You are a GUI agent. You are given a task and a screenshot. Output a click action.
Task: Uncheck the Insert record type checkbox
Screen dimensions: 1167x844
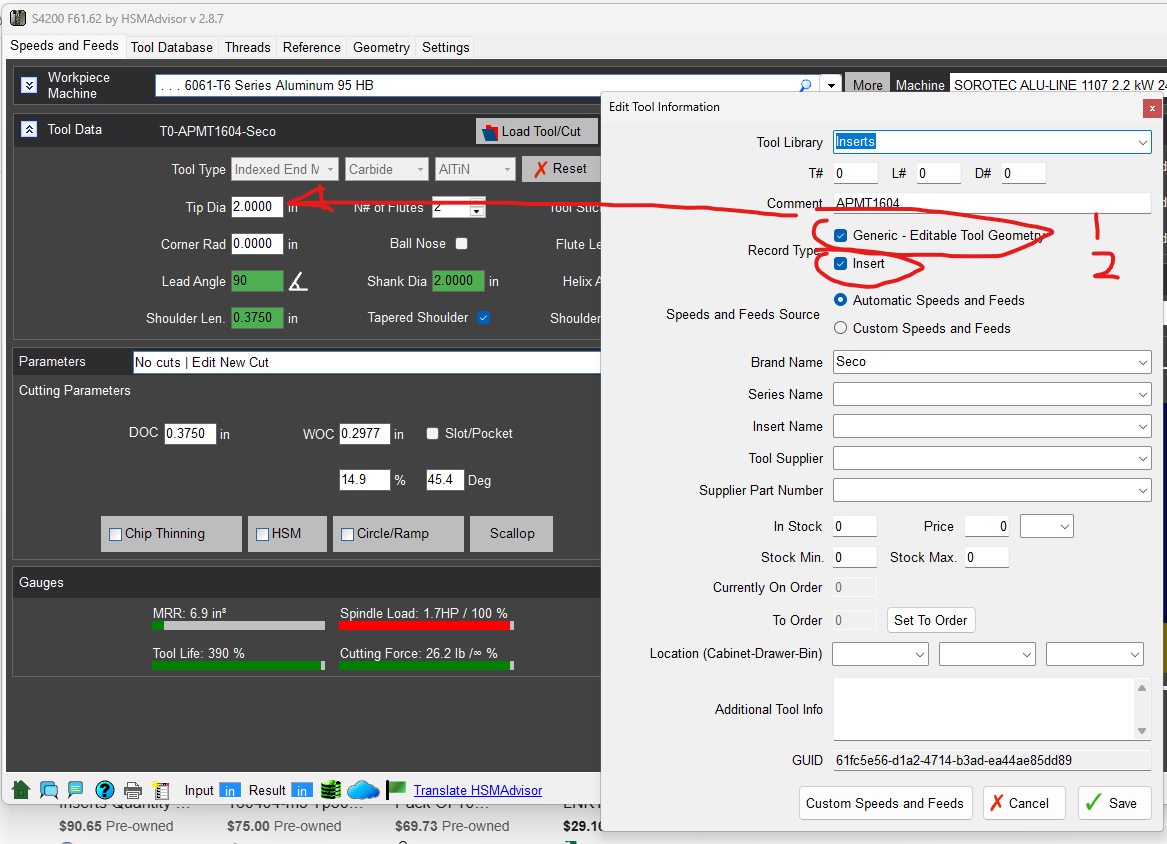(x=841, y=264)
